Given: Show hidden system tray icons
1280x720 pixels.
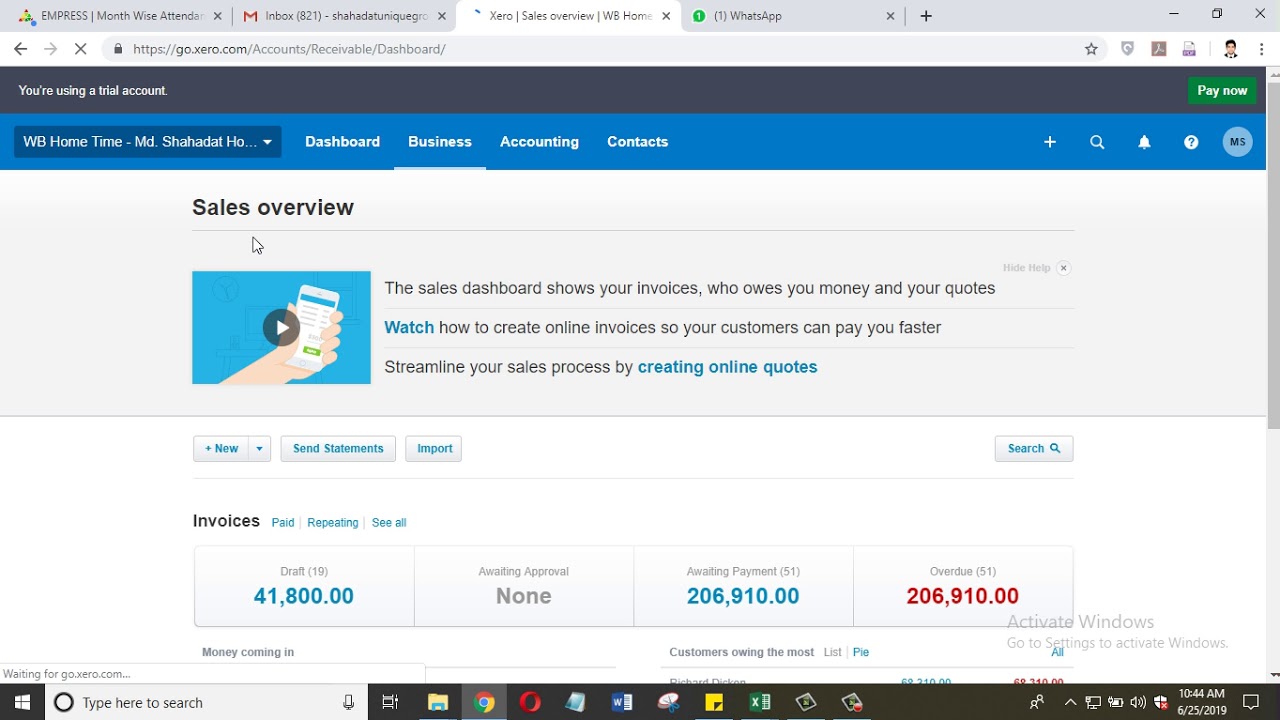Looking at the screenshot, I should 1070,702.
